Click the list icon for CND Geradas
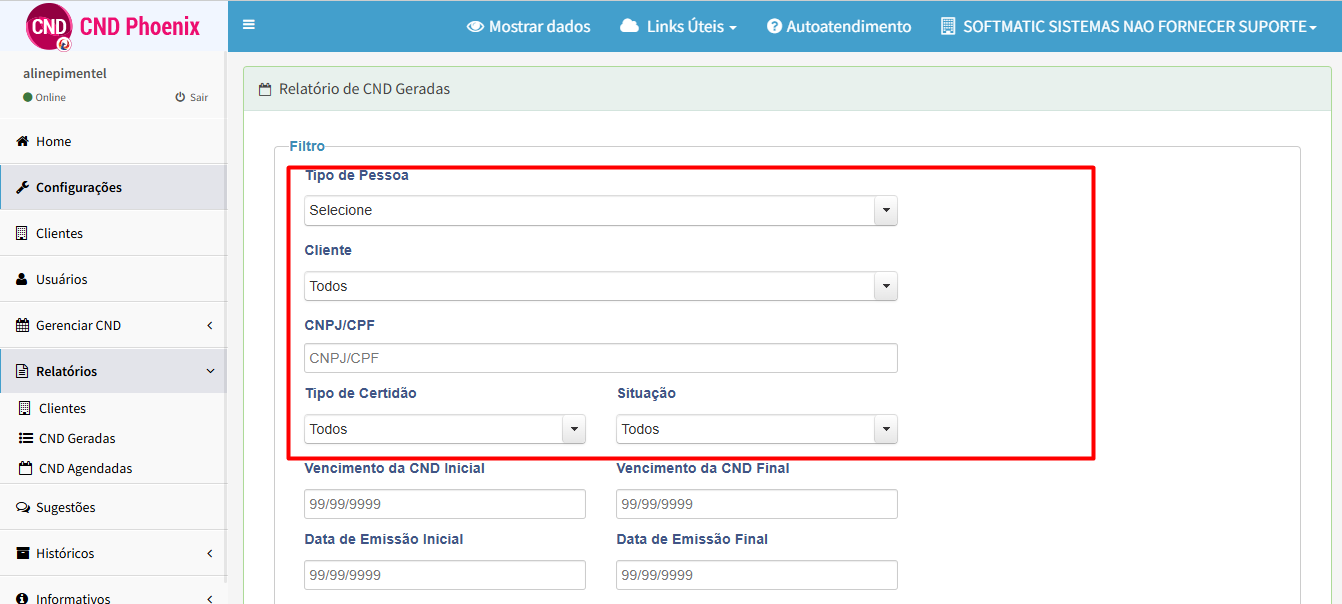Viewport: 1342px width, 604px height. 26,438
